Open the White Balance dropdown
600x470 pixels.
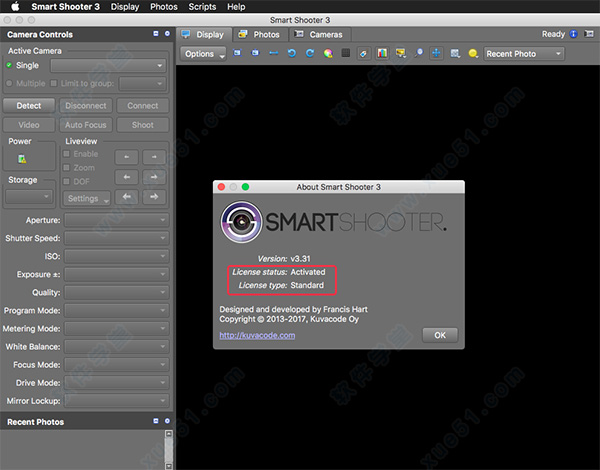117,346
